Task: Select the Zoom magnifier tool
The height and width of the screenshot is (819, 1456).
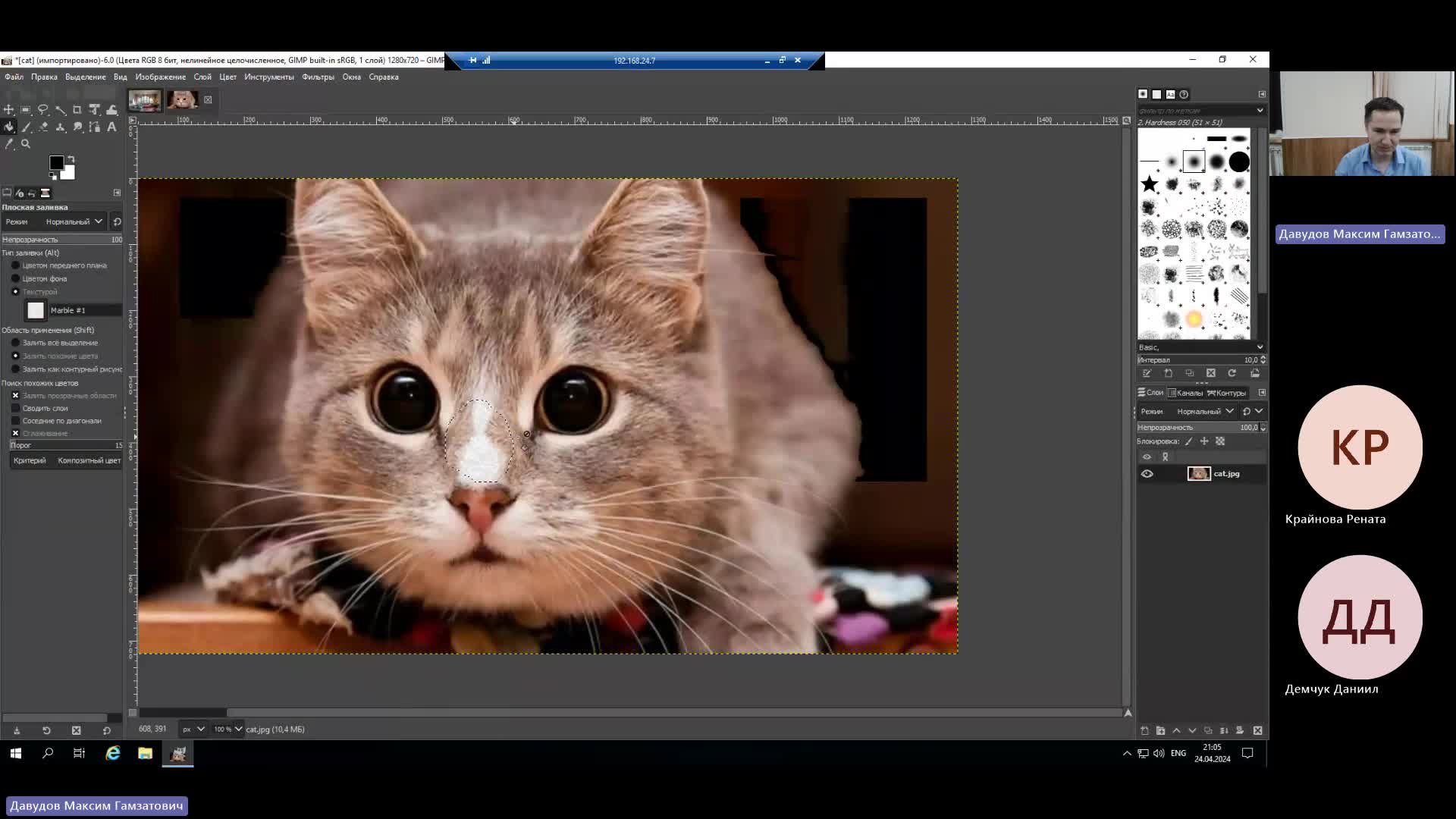Action: 26,144
